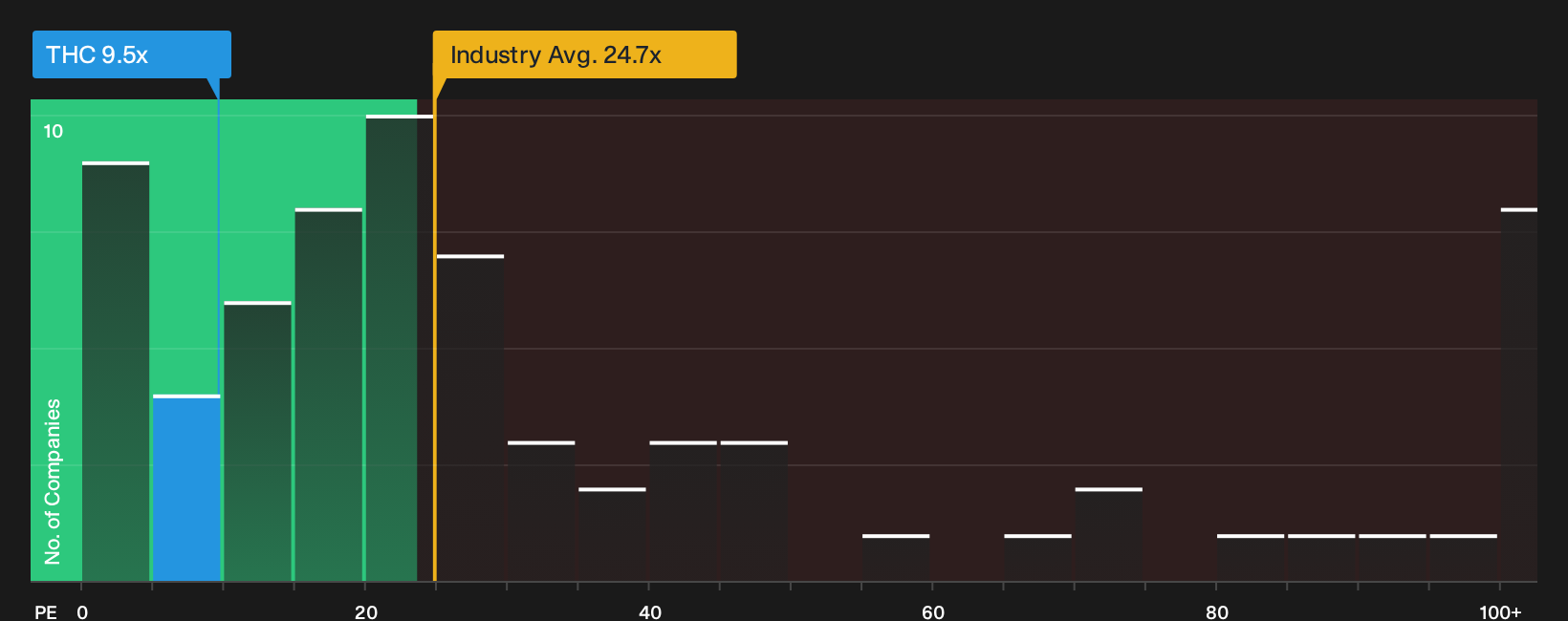Image resolution: width=1568 pixels, height=621 pixels.
Task: Select the small bar at PE 55-60
Action: click(896, 558)
